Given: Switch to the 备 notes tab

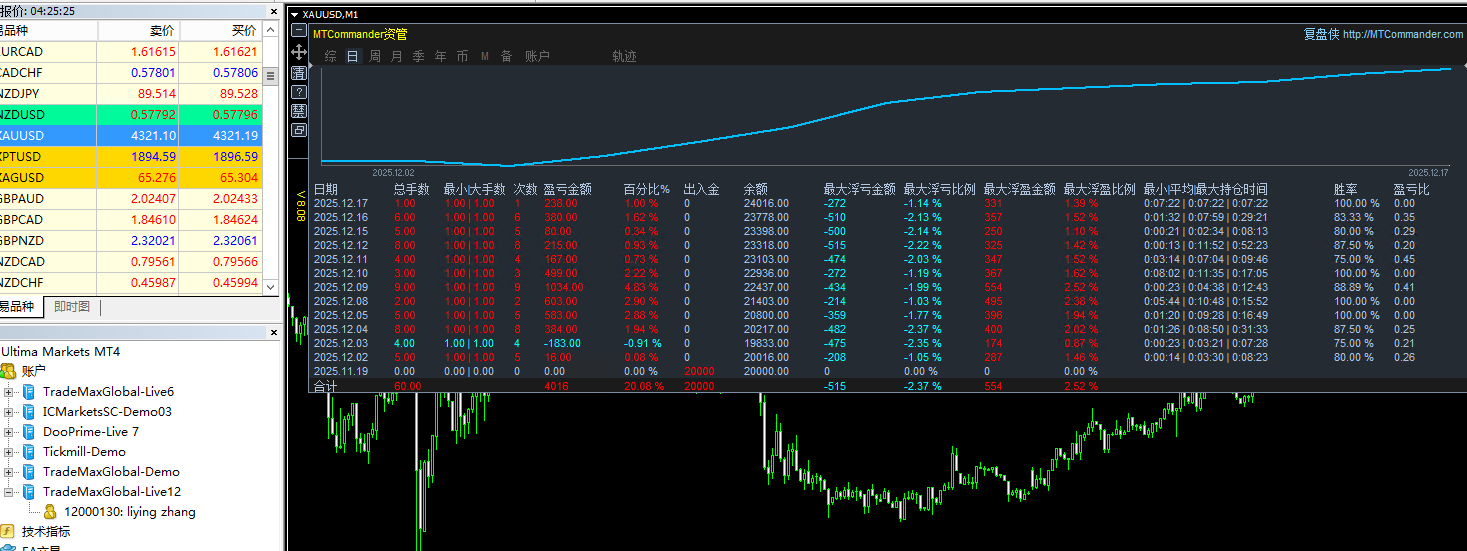Looking at the screenshot, I should (506, 56).
